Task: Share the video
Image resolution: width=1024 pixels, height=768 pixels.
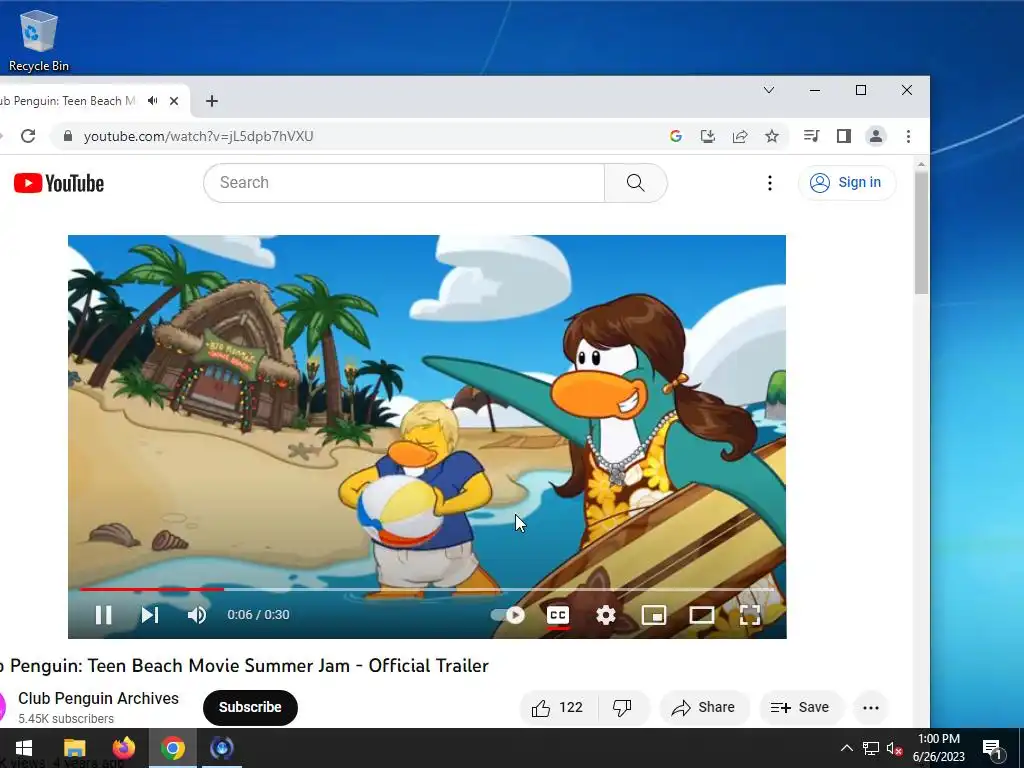Action: [704, 708]
